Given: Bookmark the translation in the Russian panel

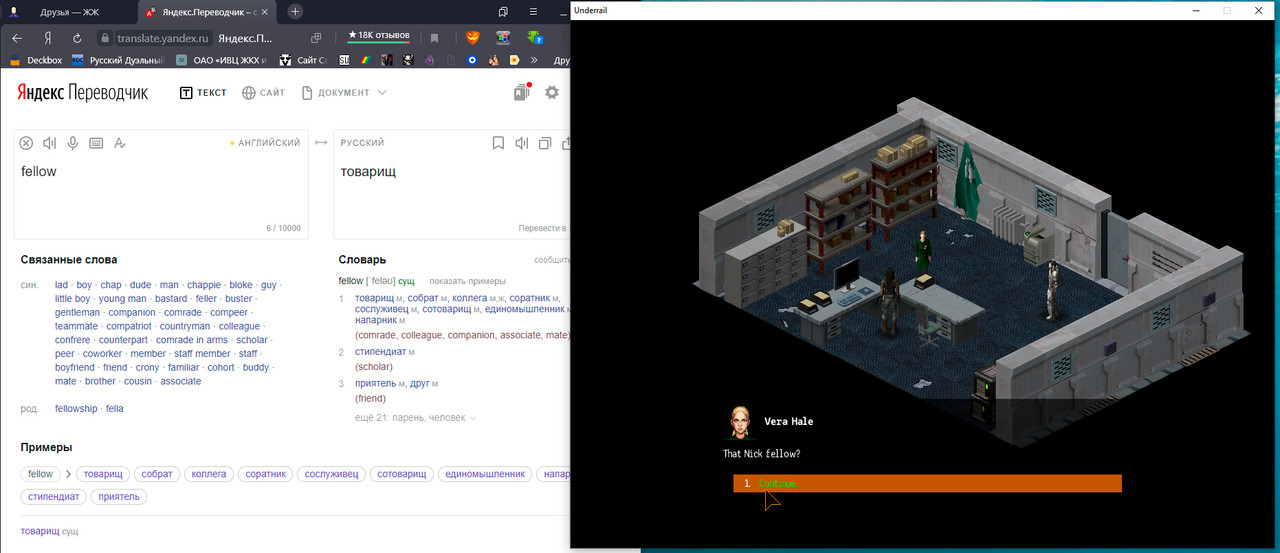Looking at the screenshot, I should [x=498, y=143].
